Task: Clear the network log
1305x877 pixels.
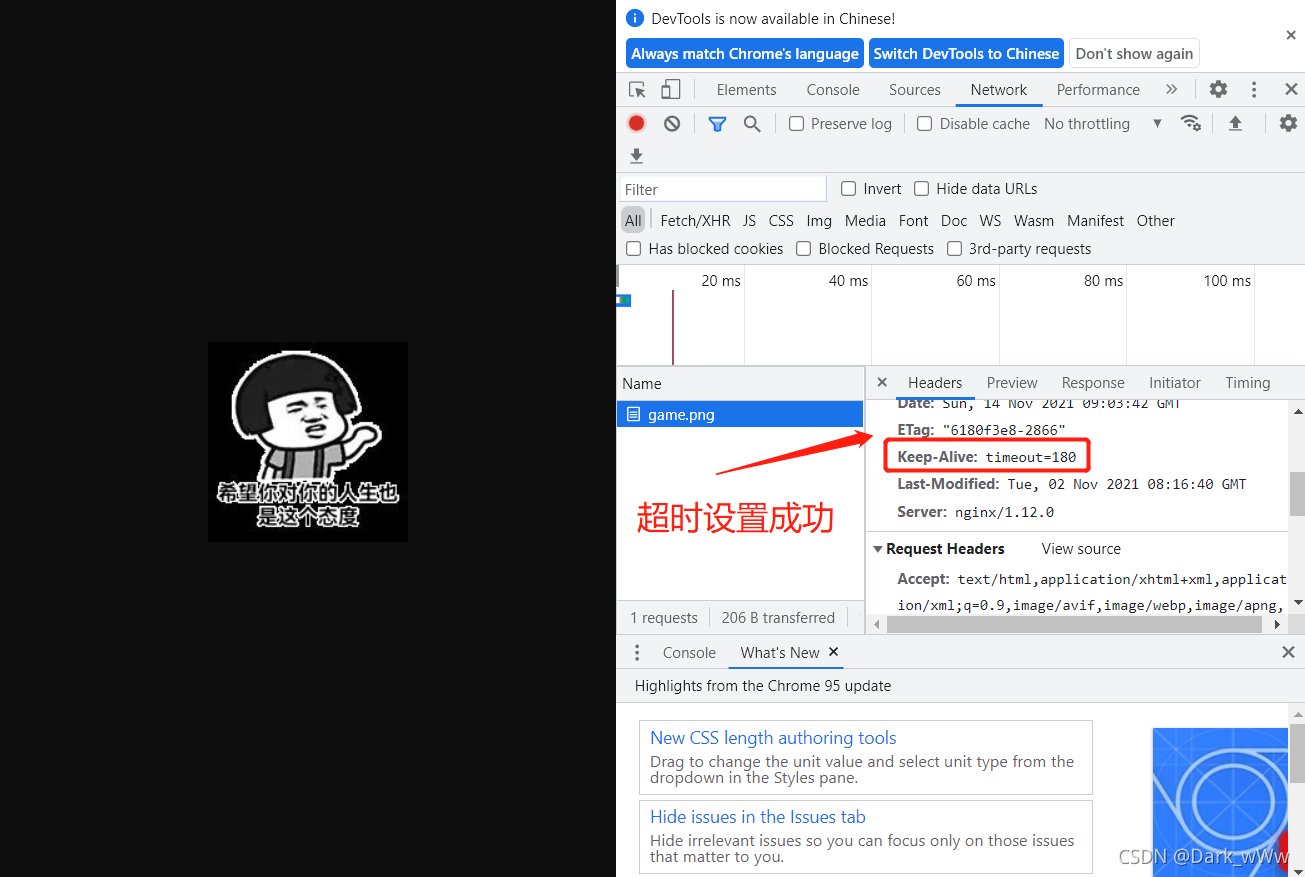Action: coord(672,123)
